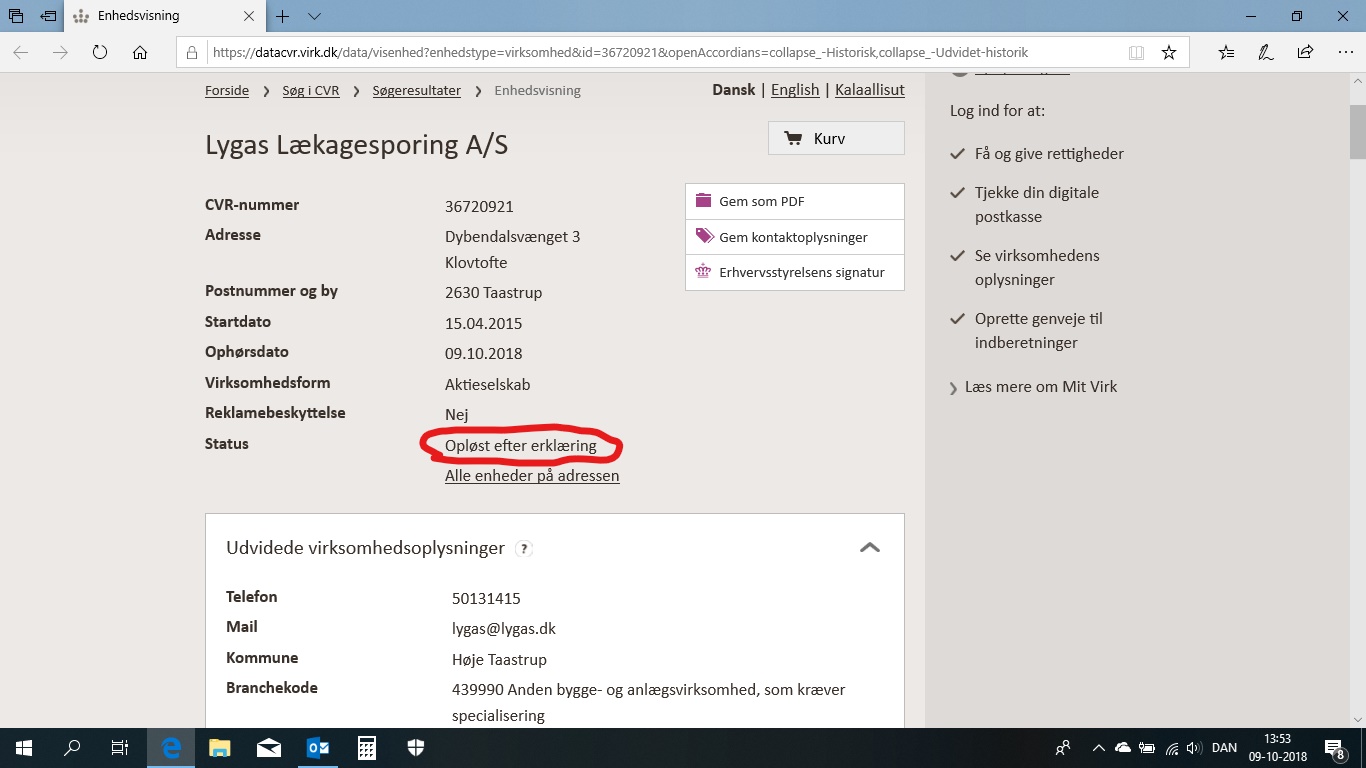Return to Søgeresultater breadcrumb
The height and width of the screenshot is (768, 1366).
pos(416,91)
